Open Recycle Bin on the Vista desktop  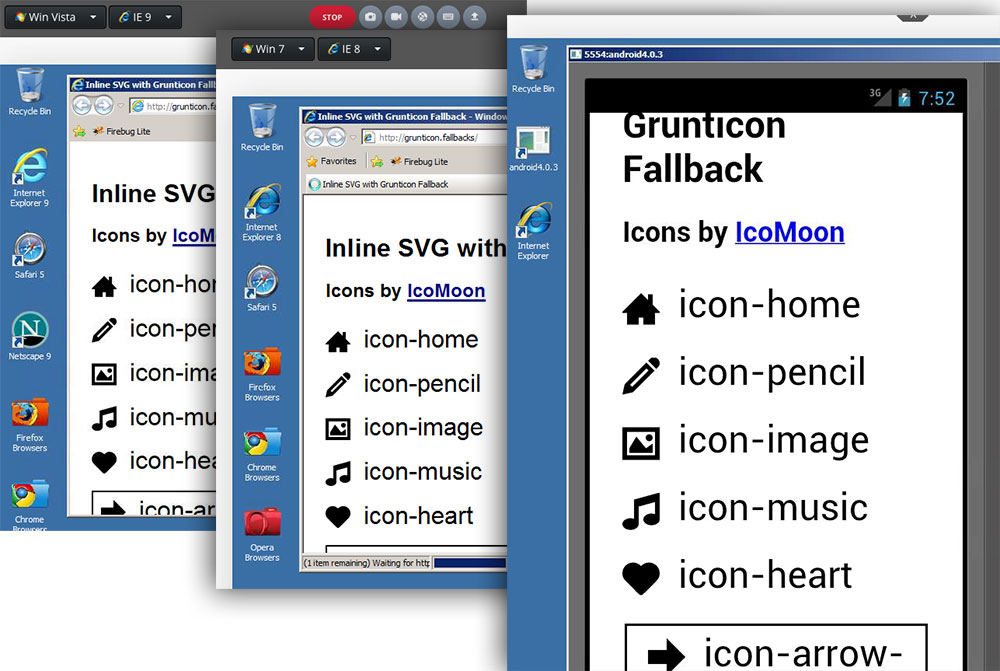[29, 92]
